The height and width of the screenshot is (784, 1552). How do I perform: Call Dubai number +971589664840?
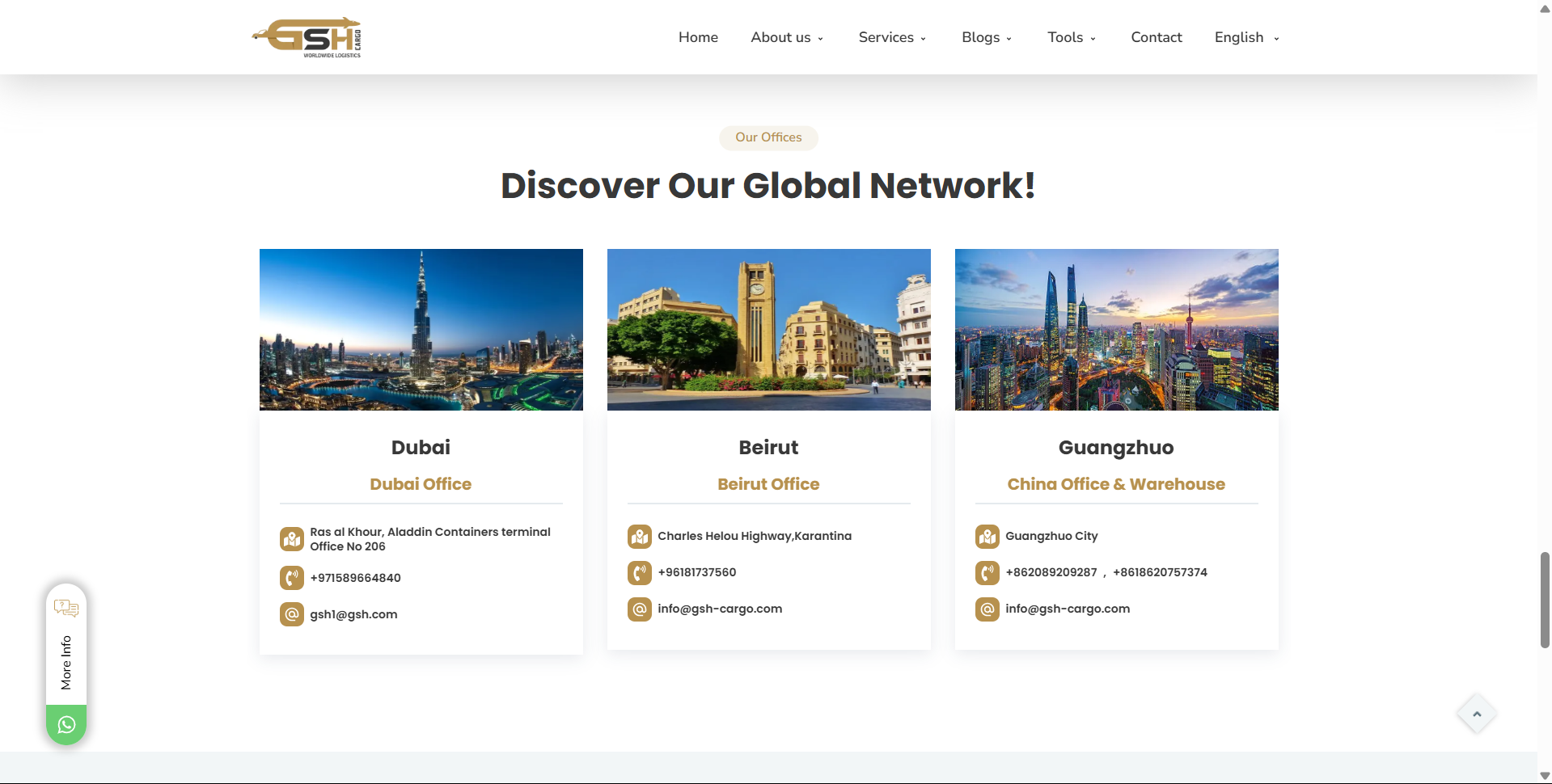[355, 578]
